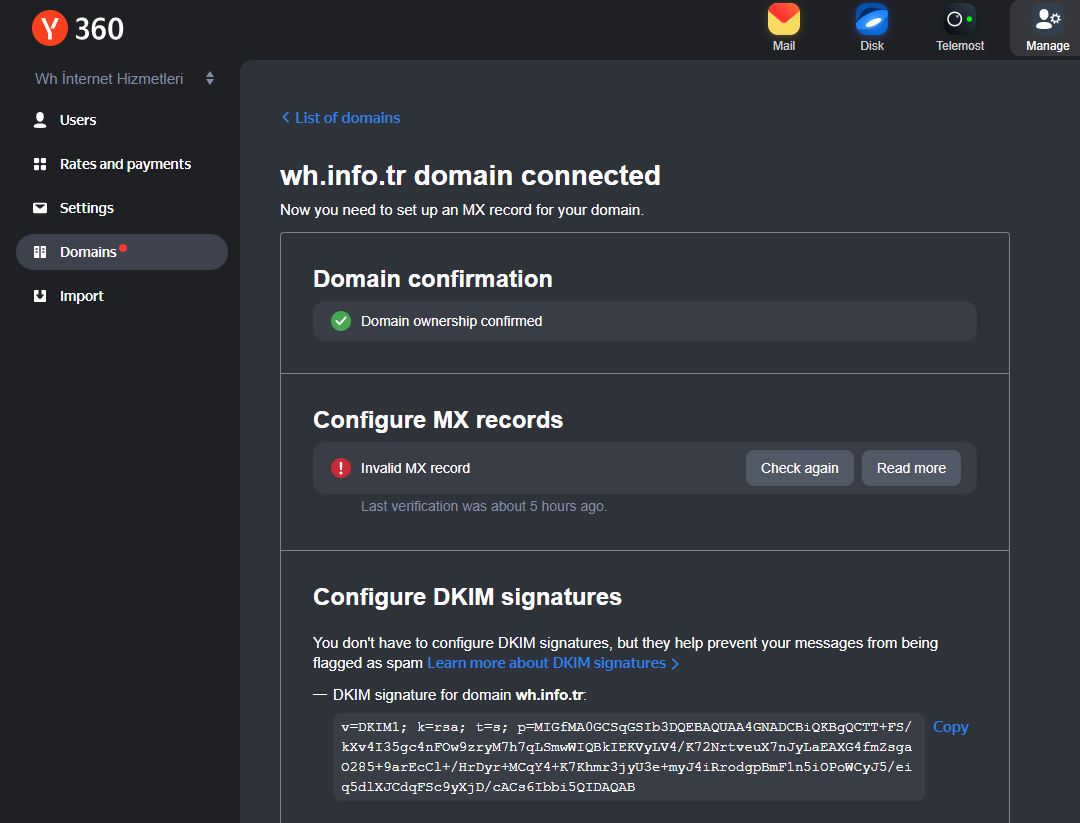Select the Domains menu item

click(x=121, y=252)
